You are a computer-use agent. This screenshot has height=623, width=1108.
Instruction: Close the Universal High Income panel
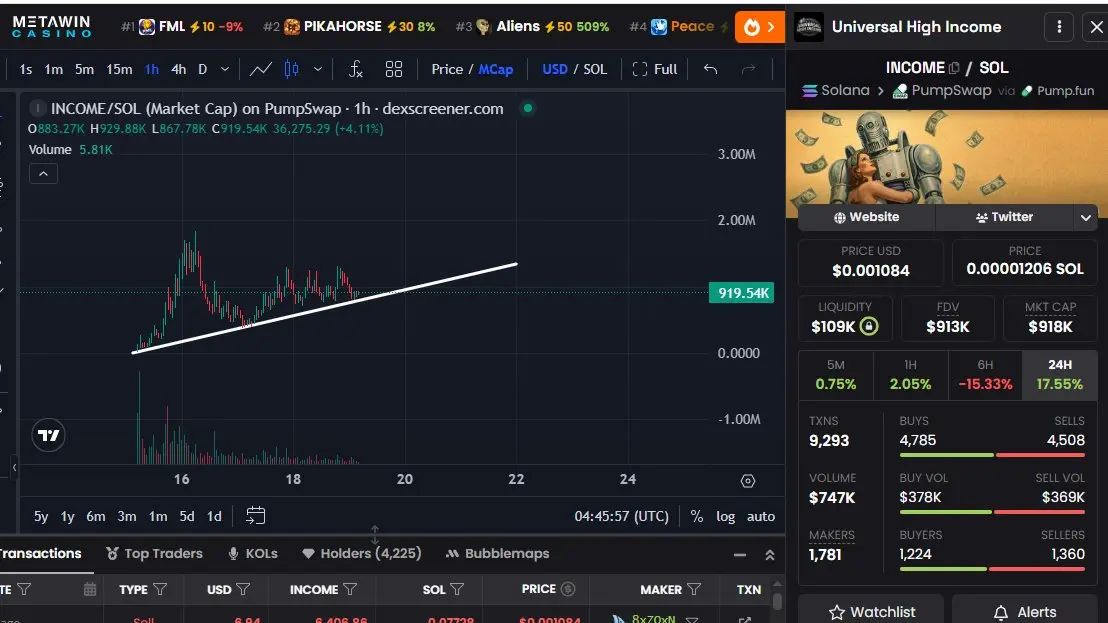point(1096,27)
